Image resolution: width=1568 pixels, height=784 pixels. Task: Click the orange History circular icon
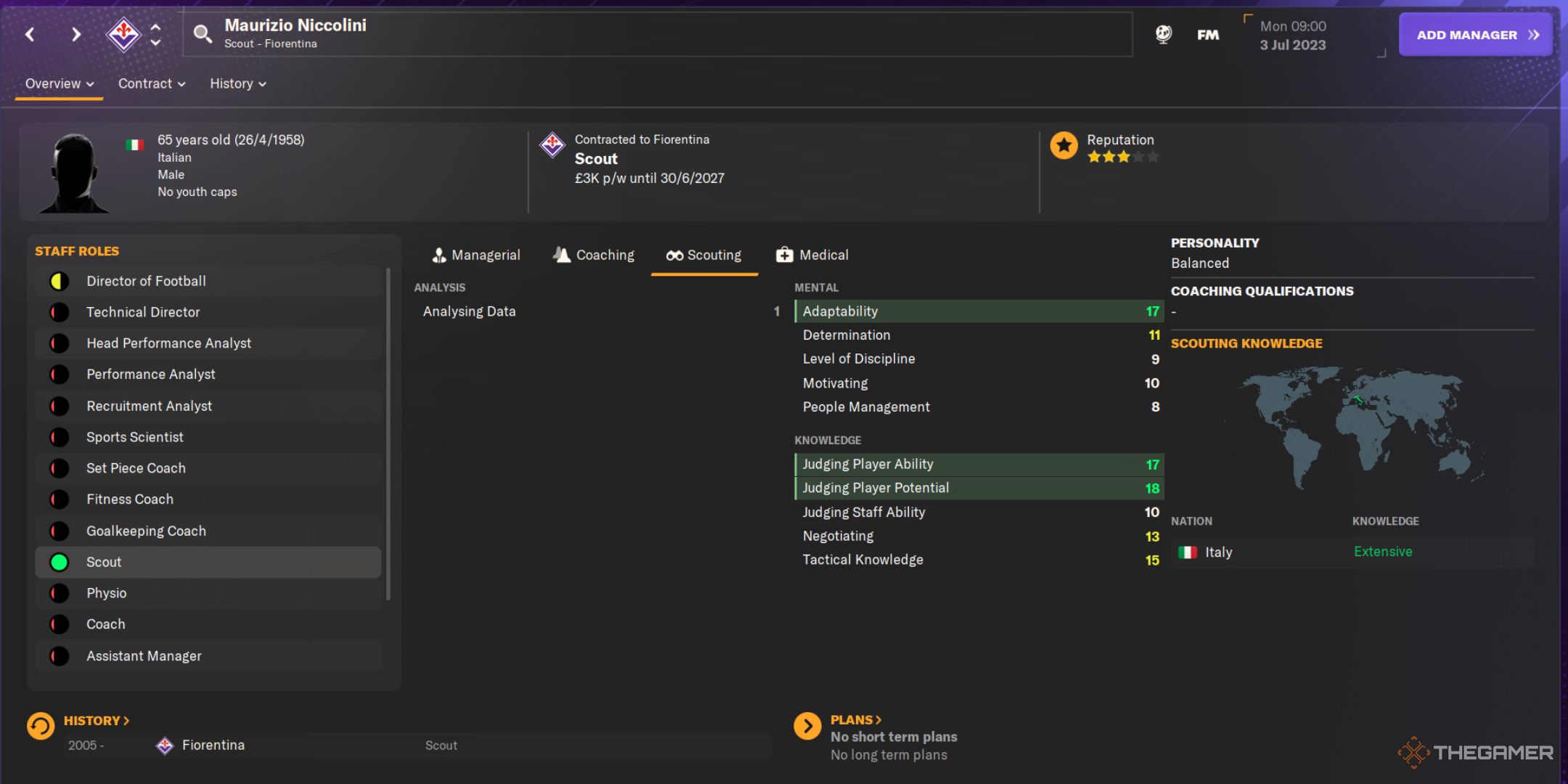tap(41, 726)
